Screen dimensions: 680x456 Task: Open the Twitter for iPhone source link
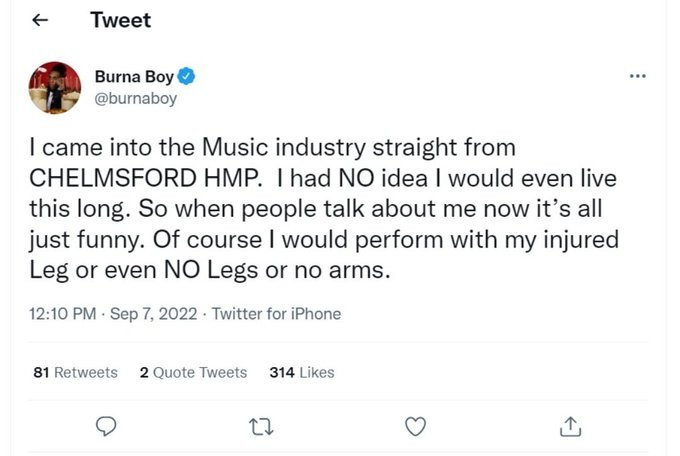[x=276, y=314]
